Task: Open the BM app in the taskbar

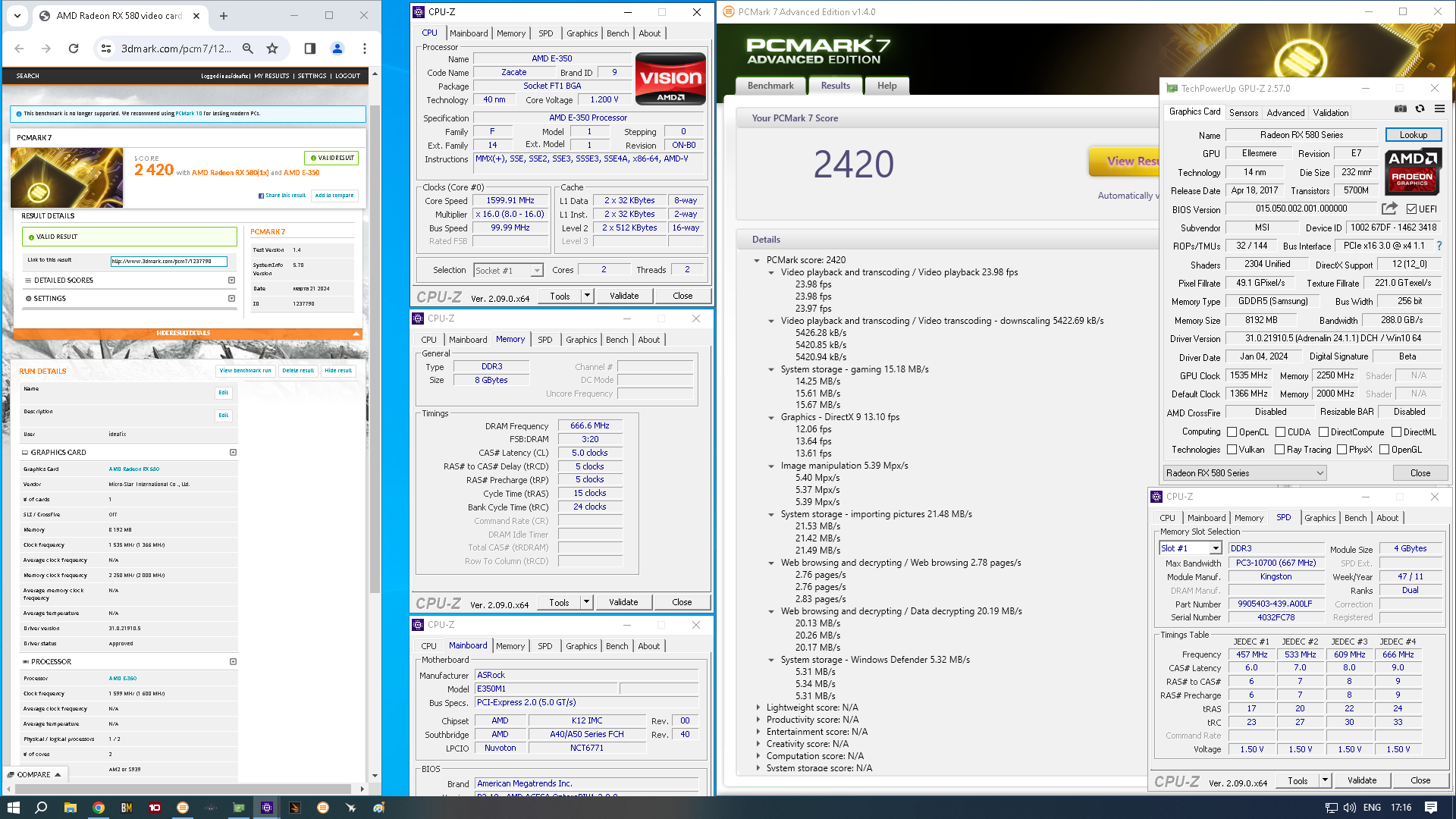Action: coord(127,808)
